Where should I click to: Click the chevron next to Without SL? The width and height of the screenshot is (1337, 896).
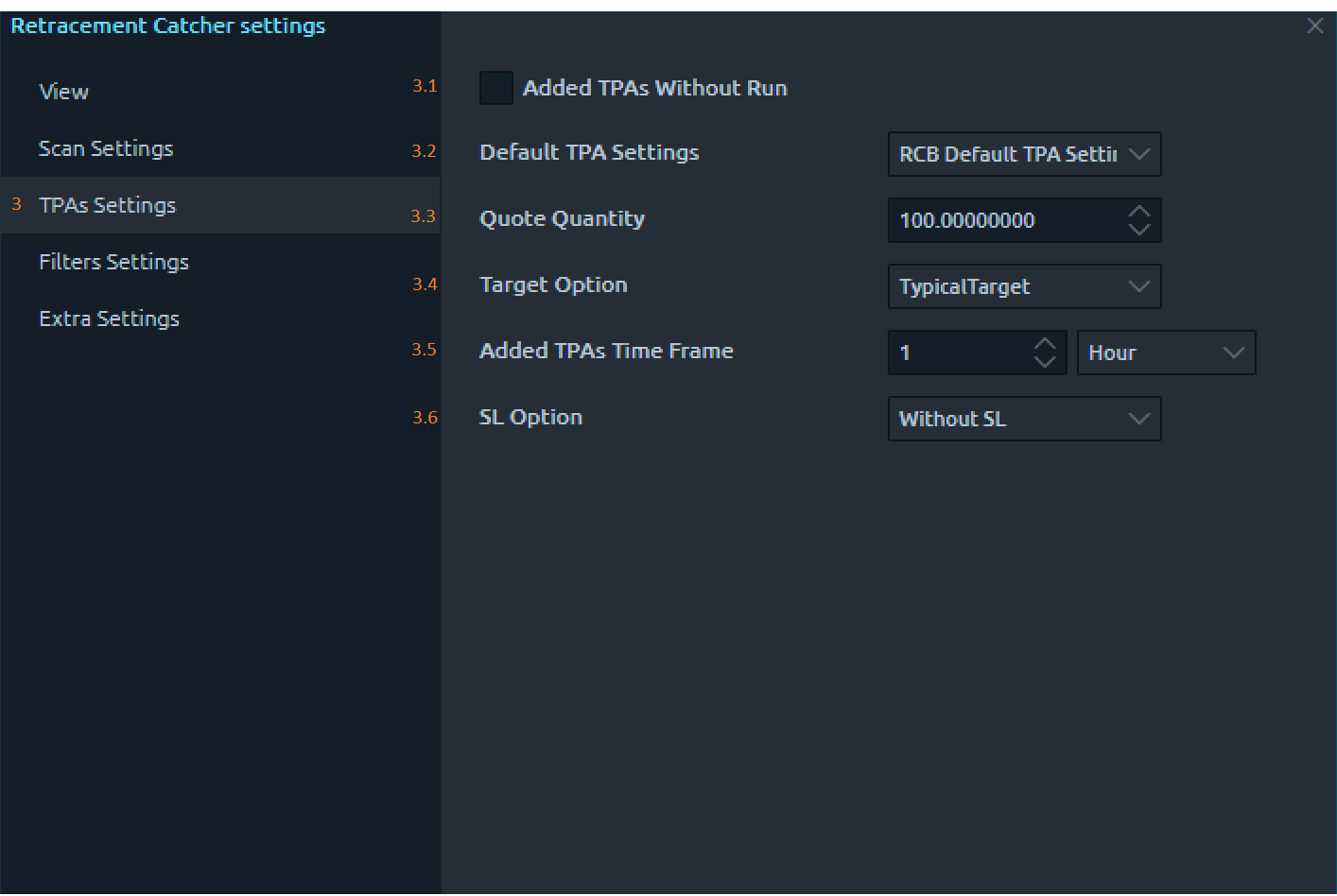1139,419
